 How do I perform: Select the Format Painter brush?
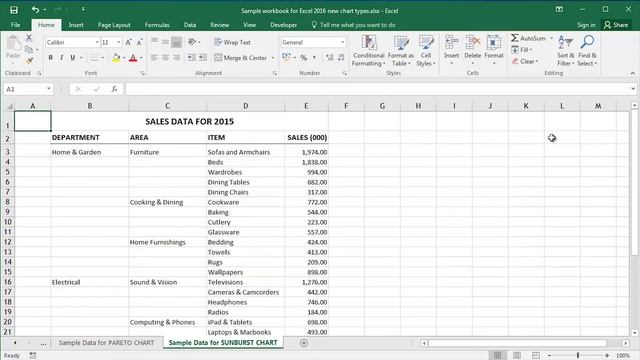29,61
